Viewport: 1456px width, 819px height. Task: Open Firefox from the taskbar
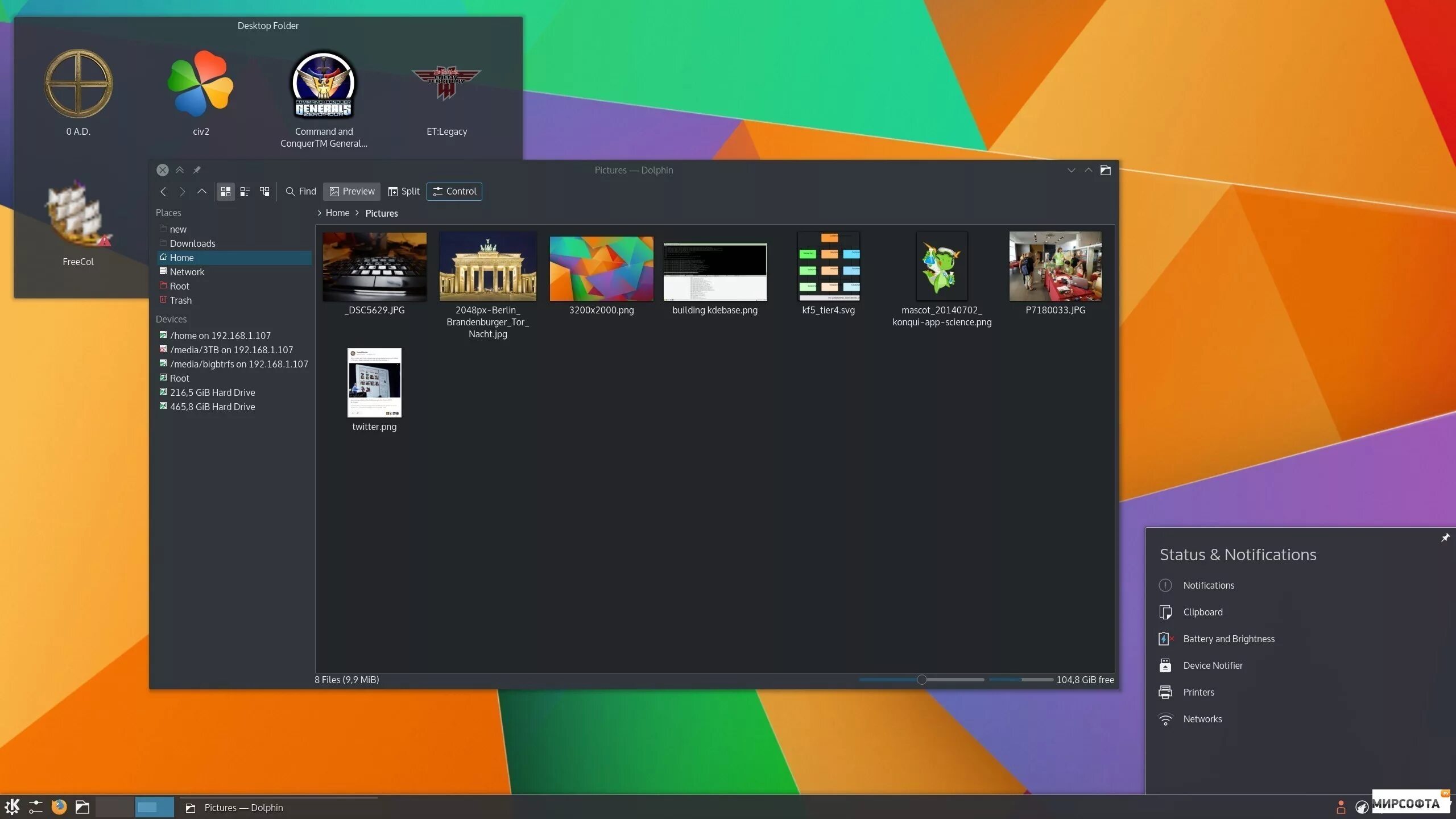click(59, 806)
